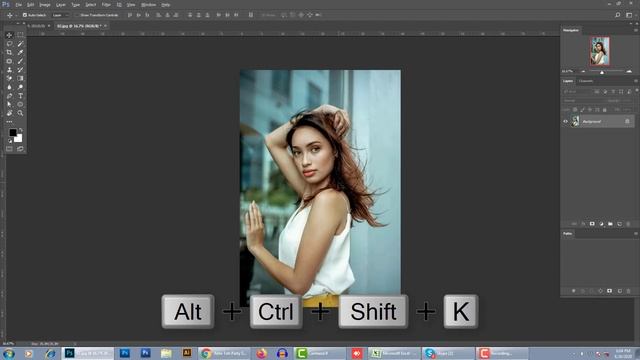Open the Image menu
The height and width of the screenshot is (360, 640).
(x=44, y=5)
